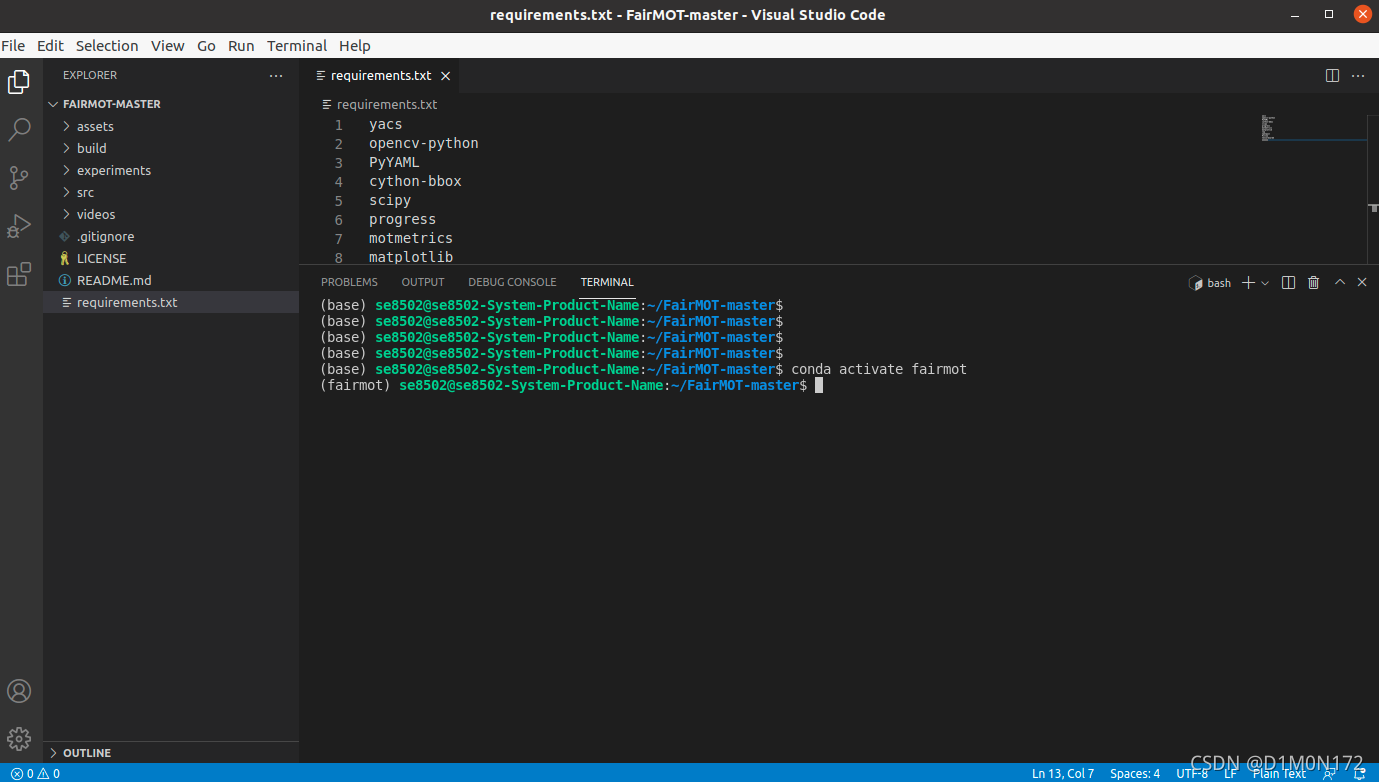
Task: Change end of line via LF
Action: tap(1230, 773)
